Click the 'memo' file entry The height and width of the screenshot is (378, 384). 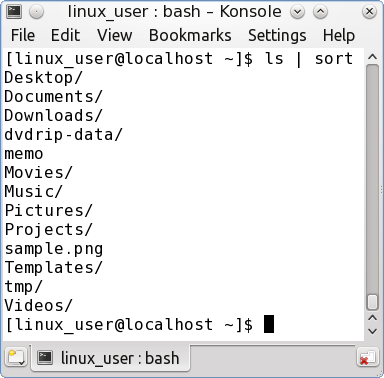pos(24,154)
